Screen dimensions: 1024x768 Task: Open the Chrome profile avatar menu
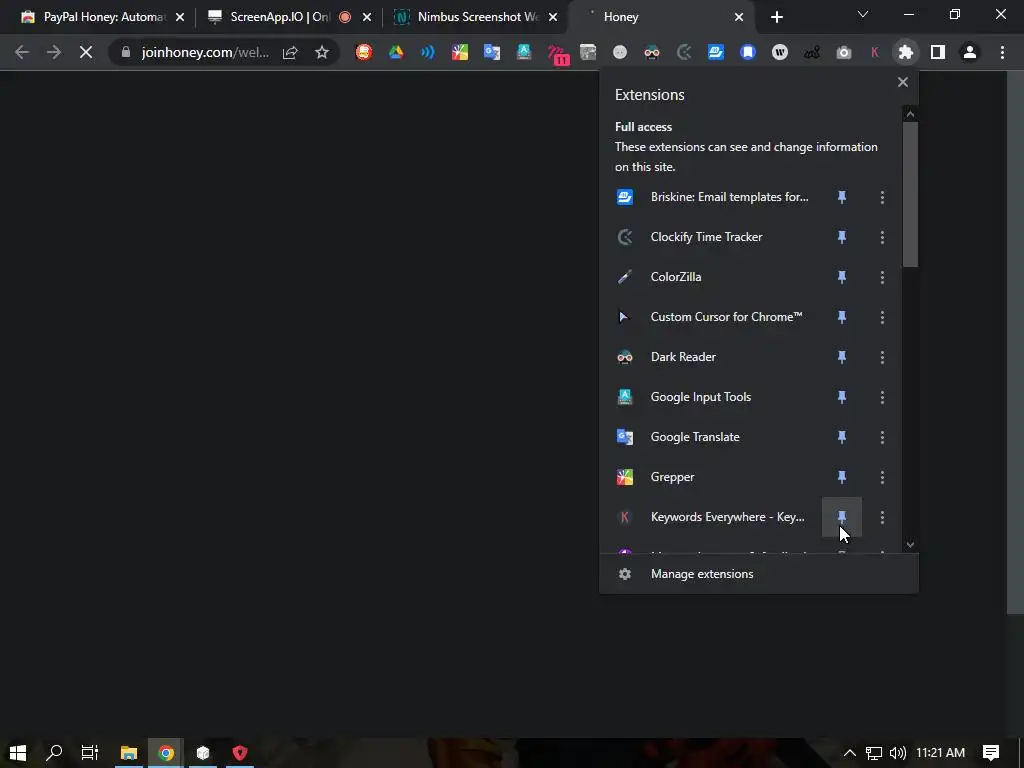[970, 52]
